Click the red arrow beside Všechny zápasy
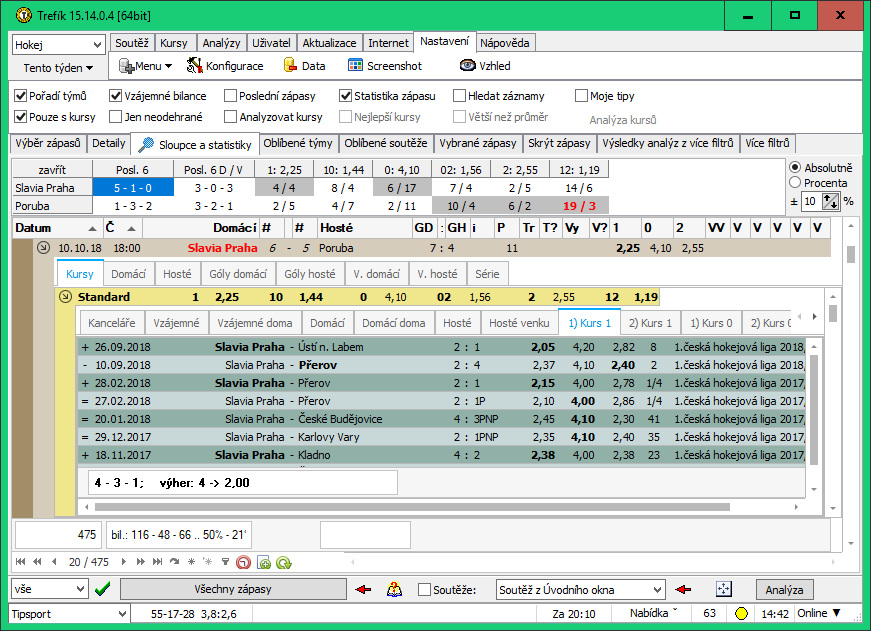The width and height of the screenshot is (871, 631). click(363, 589)
